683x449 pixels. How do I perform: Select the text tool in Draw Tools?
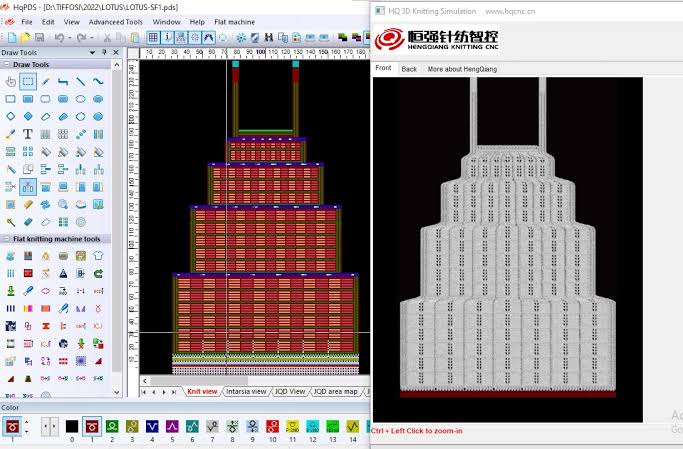28,134
